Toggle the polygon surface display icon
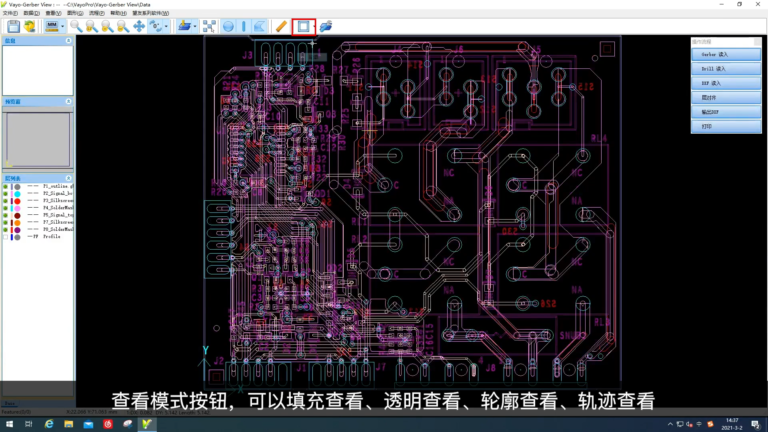768x432 pixels. 259,26
